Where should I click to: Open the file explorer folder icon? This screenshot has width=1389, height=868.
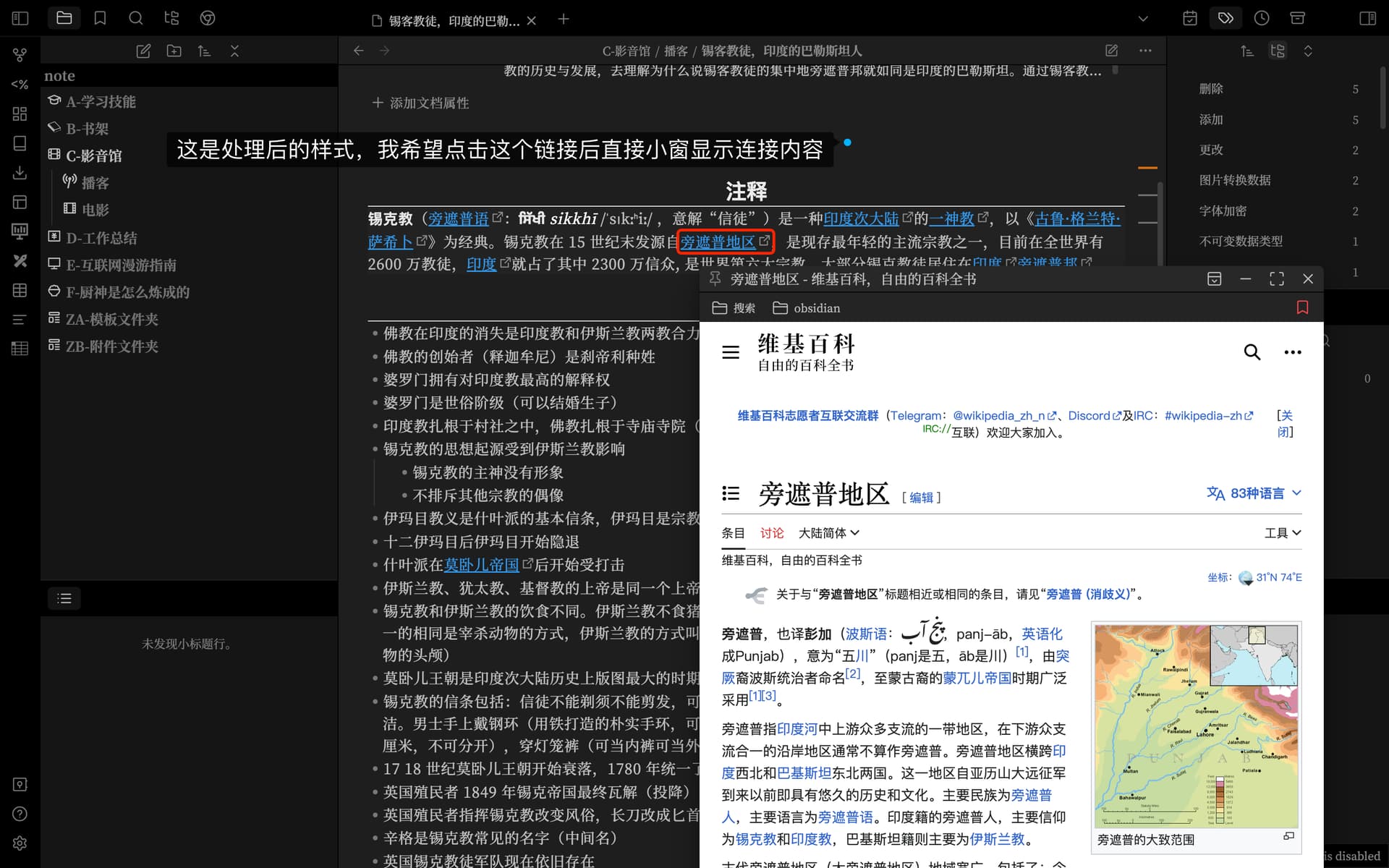(64, 18)
